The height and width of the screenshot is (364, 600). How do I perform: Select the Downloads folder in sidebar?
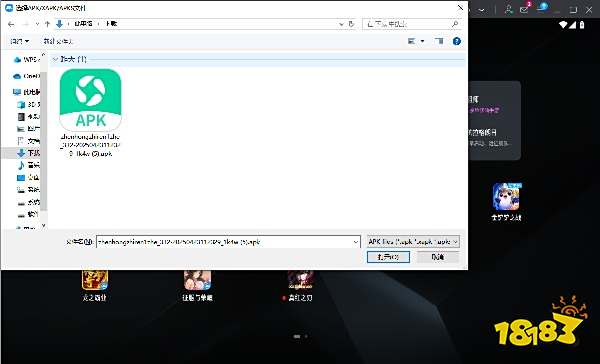28,153
